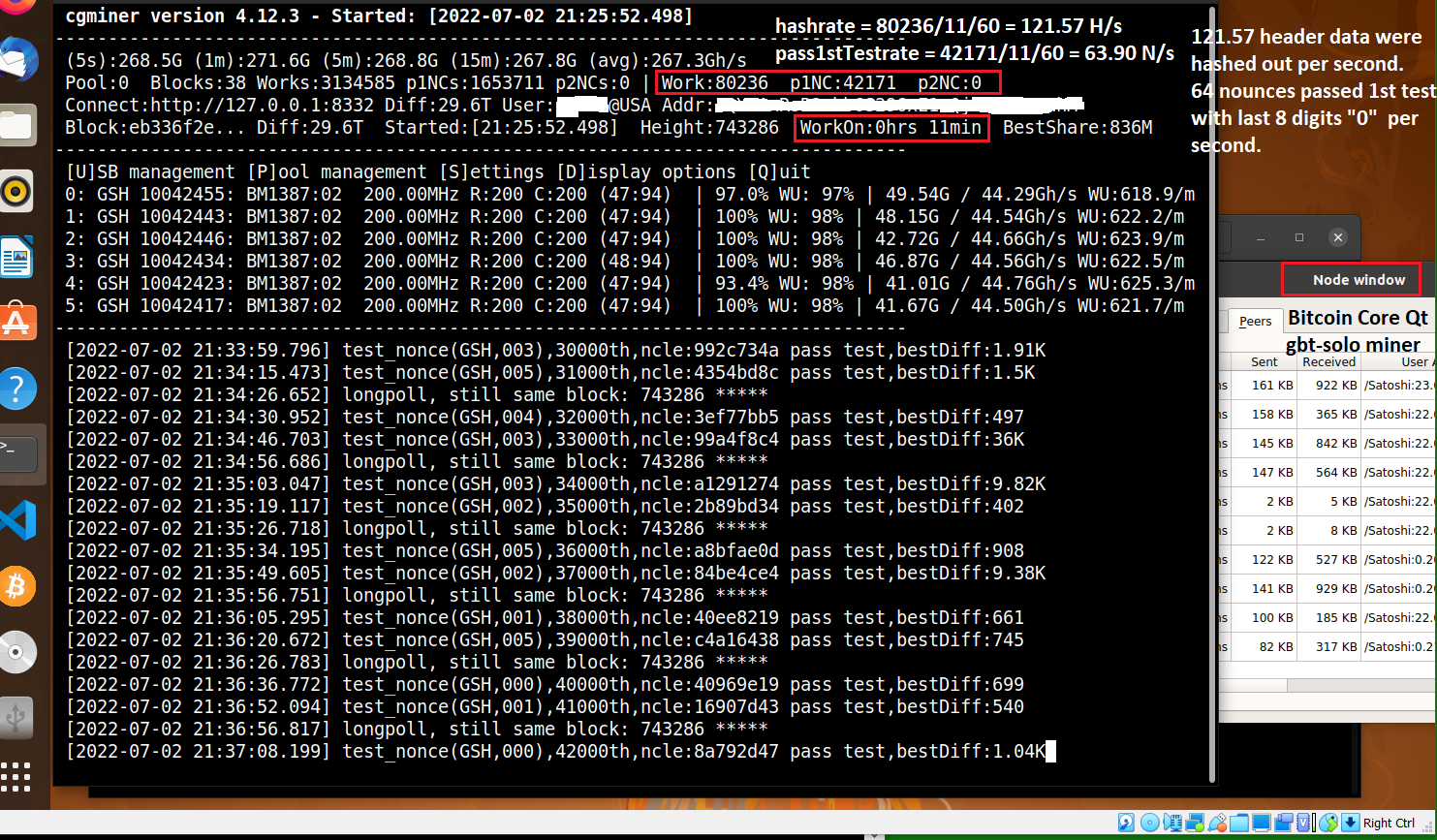Click VirtualBox shared folders status icon
The image size is (1437, 840).
(1239, 823)
